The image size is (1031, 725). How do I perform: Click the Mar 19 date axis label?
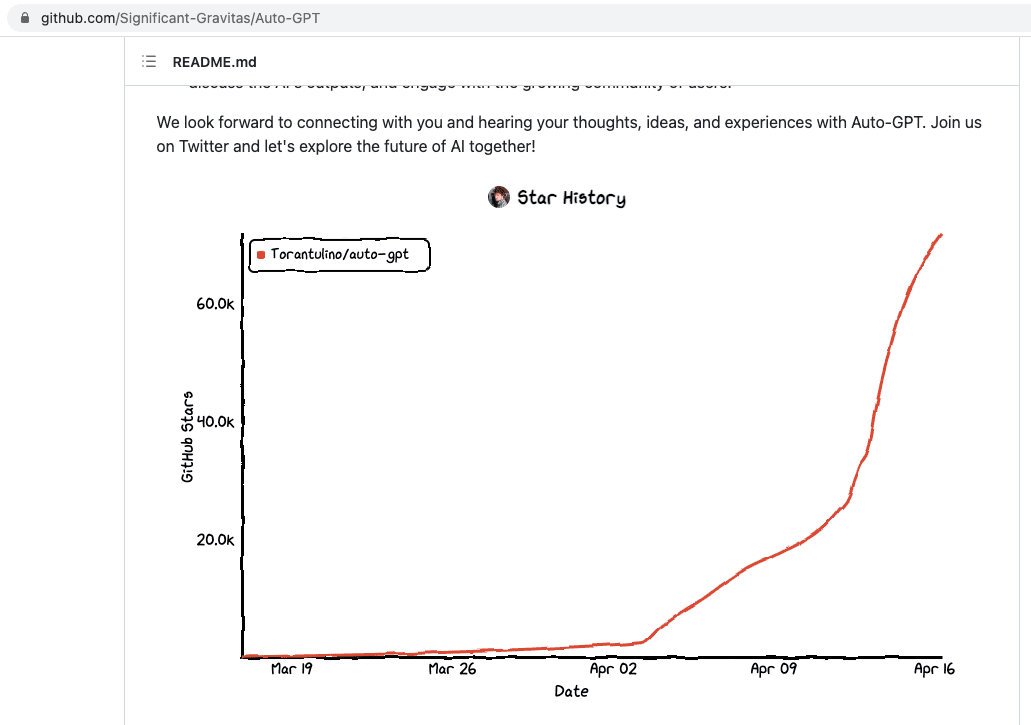291,669
